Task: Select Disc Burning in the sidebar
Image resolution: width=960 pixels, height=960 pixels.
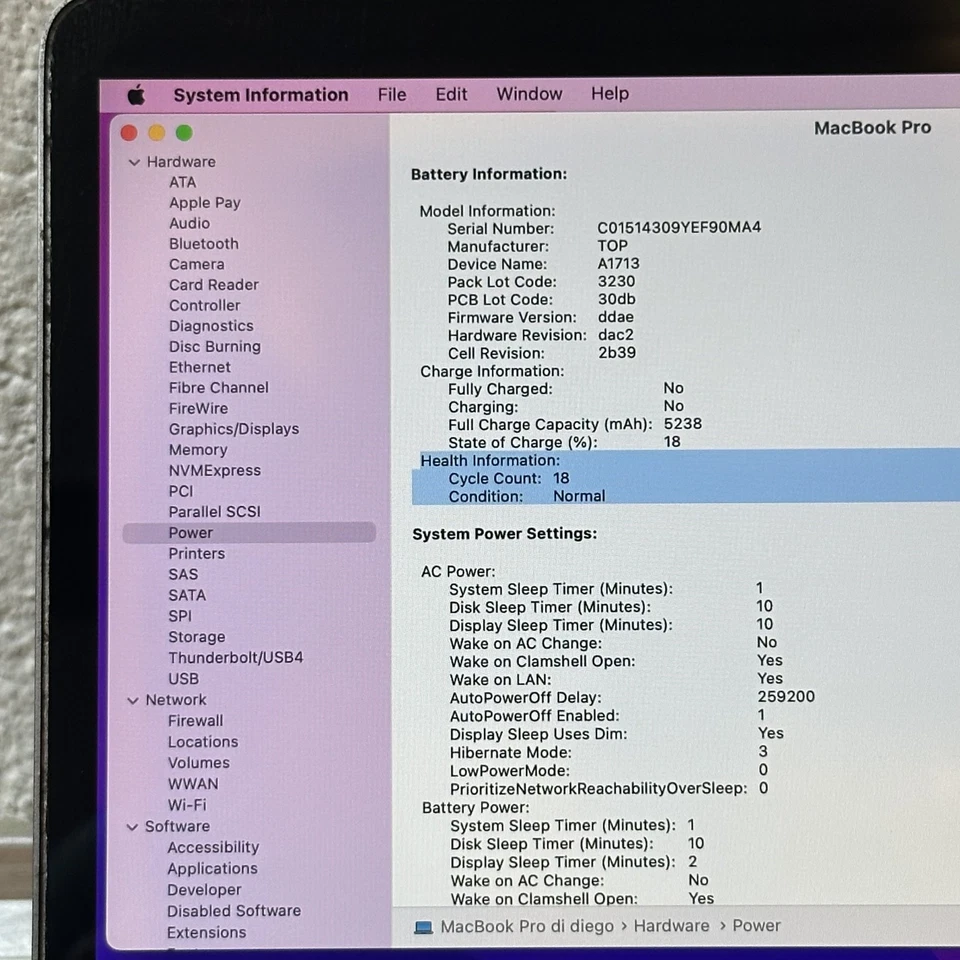Action: point(215,347)
